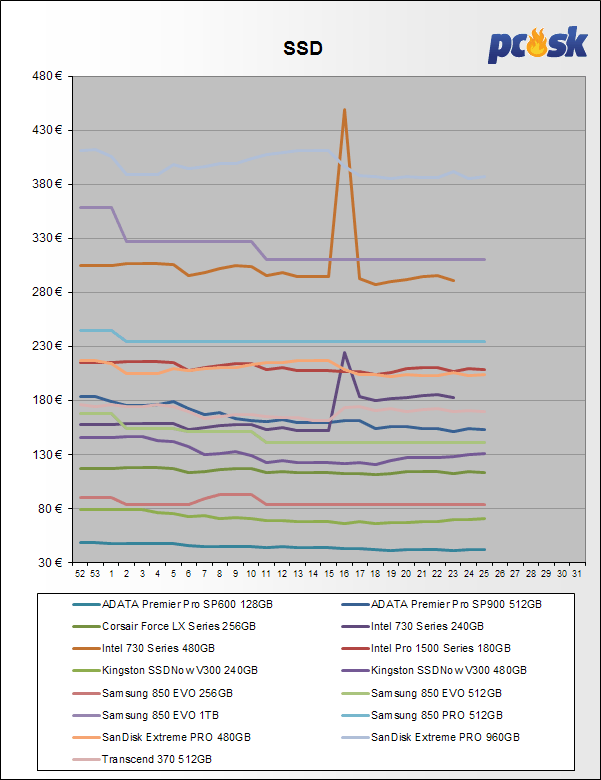The image size is (601, 780).
Task: Select Corsair Force LX Series 256GB legend label
Action: [179, 626]
